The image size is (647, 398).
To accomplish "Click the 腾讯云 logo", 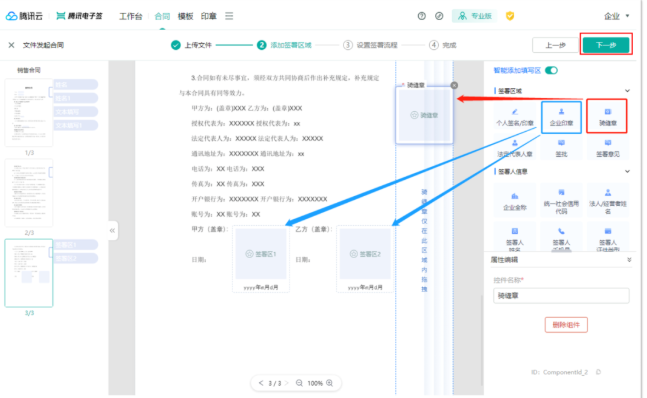I will [24, 16].
